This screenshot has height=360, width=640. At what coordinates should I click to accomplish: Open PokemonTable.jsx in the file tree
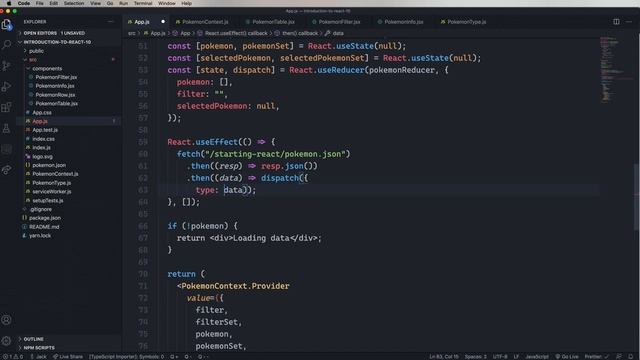pos(56,104)
